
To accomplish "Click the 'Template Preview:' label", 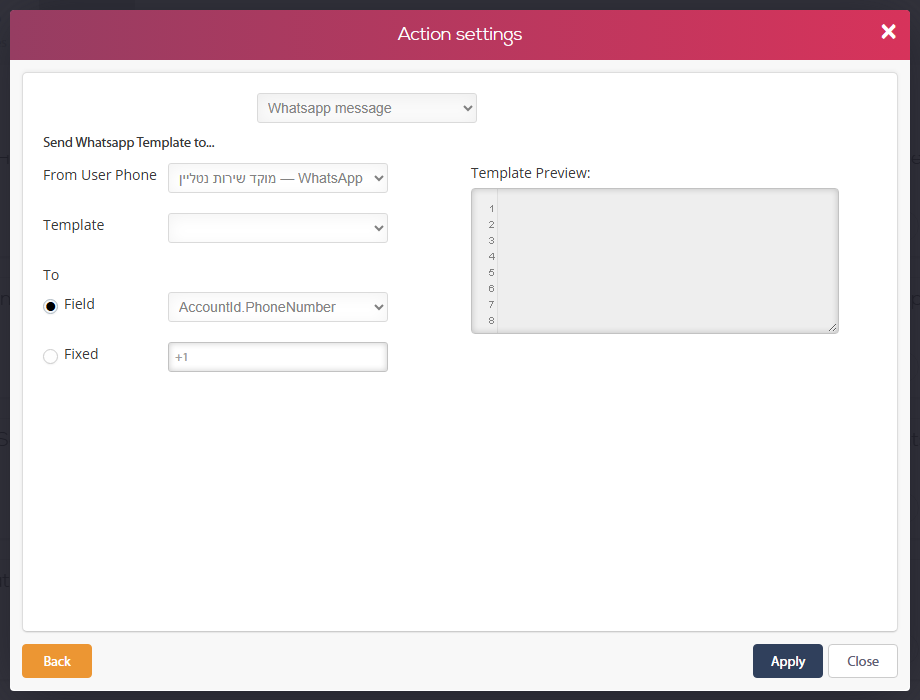I will 530,173.
